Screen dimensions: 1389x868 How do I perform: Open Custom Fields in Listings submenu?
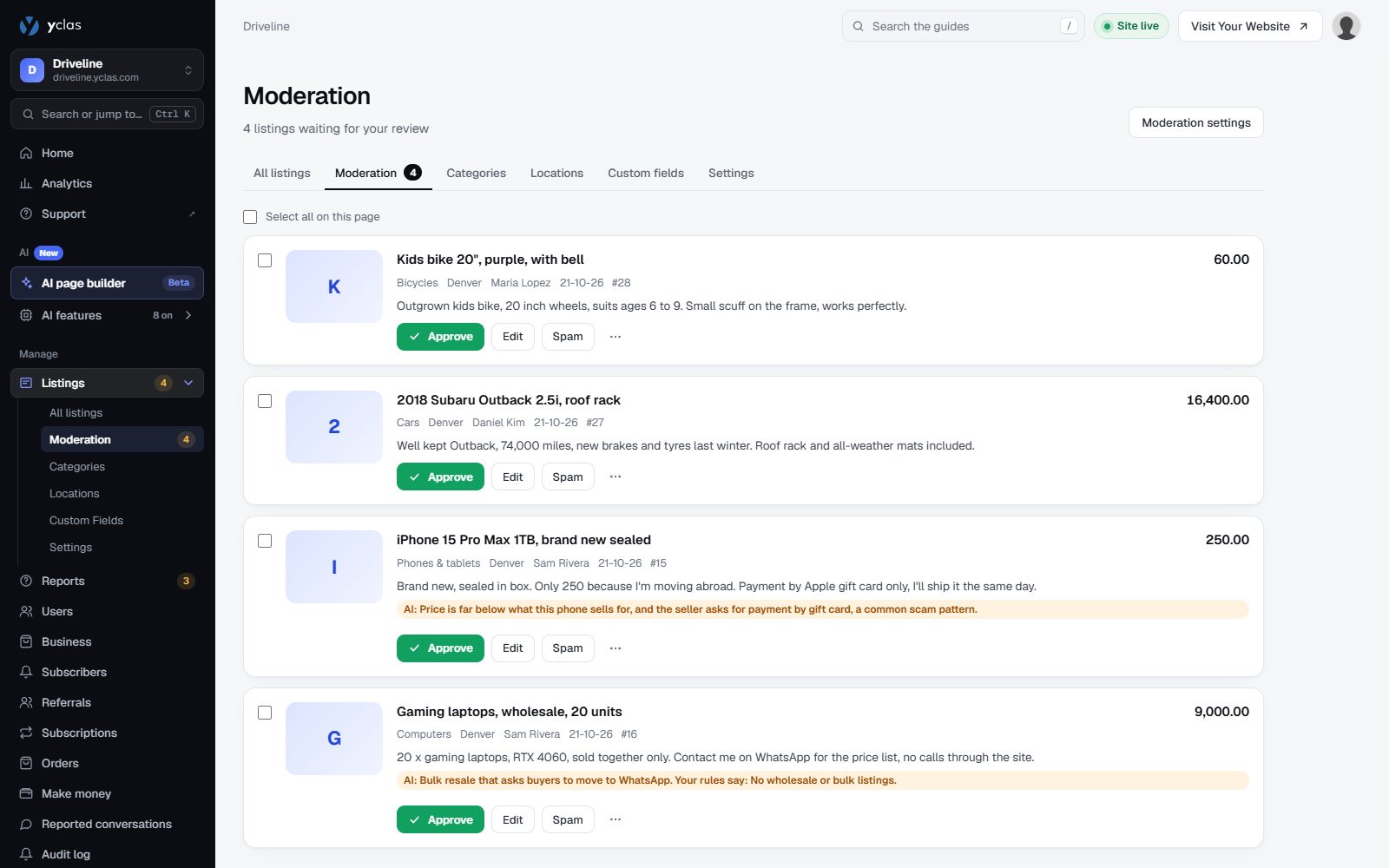(x=122, y=520)
